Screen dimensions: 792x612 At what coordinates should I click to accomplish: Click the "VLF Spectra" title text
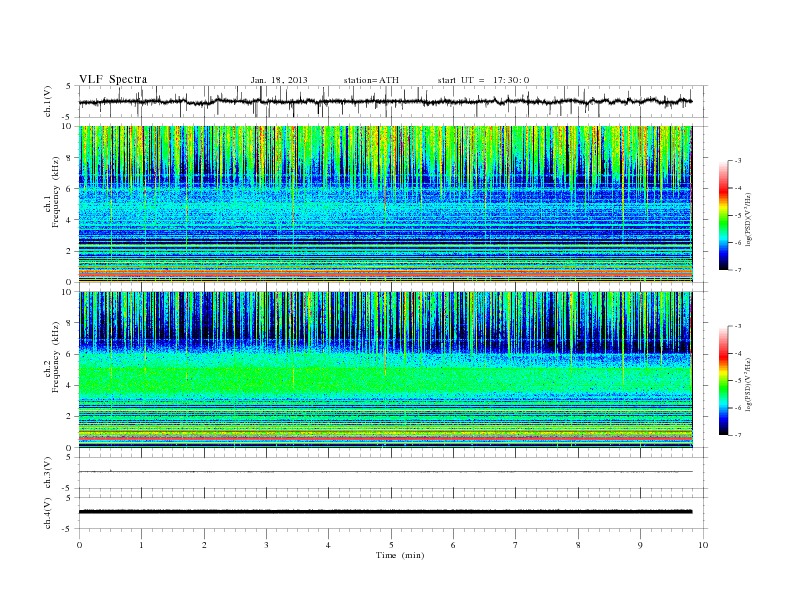tap(113, 79)
